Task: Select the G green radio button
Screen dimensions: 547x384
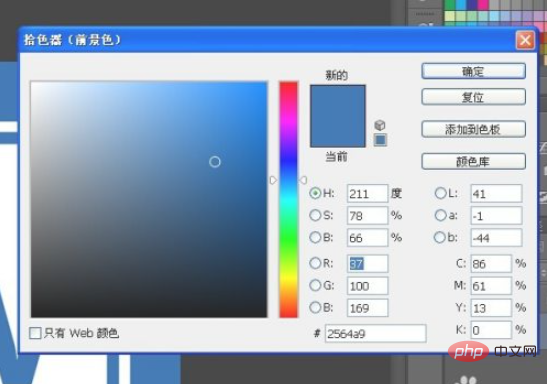Action: point(315,285)
